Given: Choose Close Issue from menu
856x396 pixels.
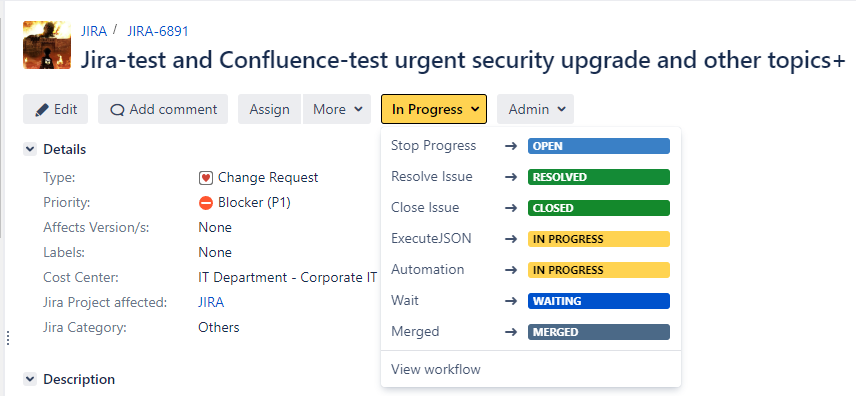Looking at the screenshot, I should pyautogui.click(x=531, y=208).
